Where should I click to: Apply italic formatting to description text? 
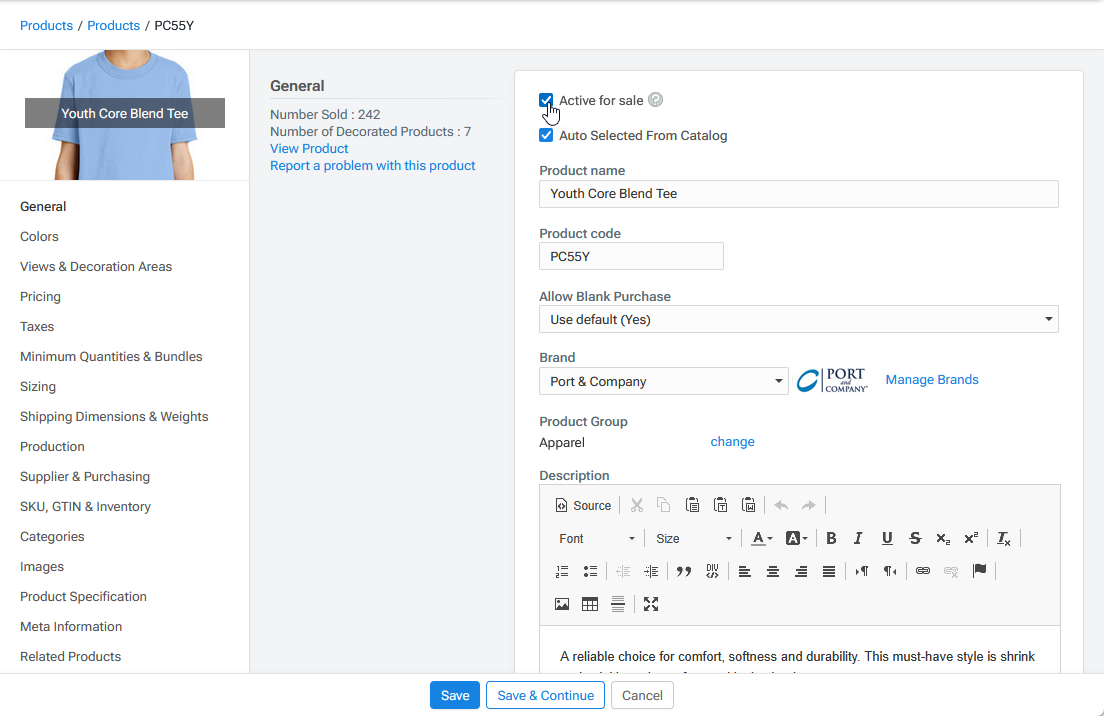tap(858, 538)
